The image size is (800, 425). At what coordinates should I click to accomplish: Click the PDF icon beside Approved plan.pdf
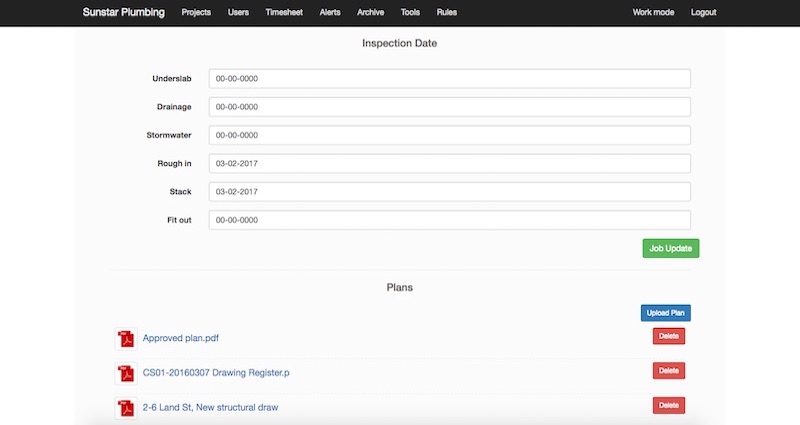tap(126, 339)
